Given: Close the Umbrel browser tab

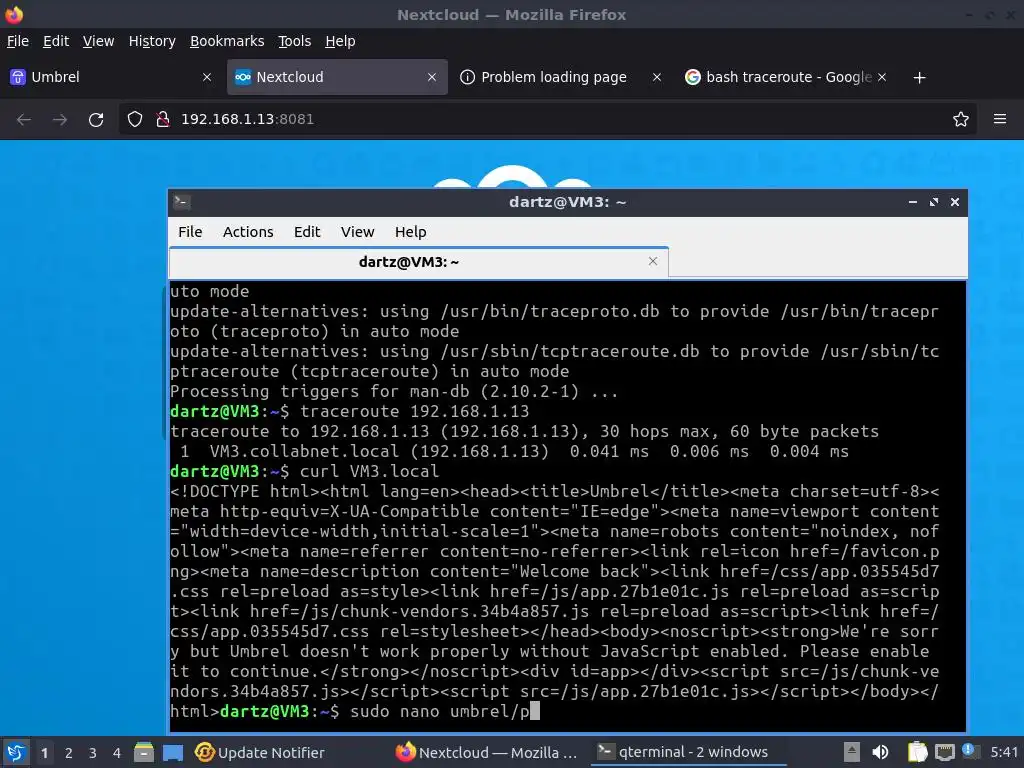Looking at the screenshot, I should [x=206, y=77].
